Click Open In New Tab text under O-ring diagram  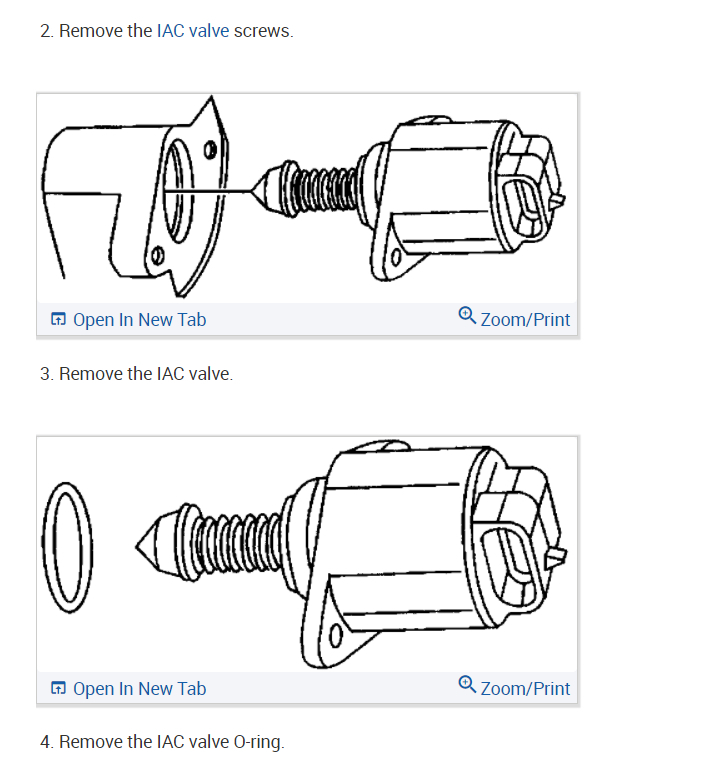[x=140, y=688]
